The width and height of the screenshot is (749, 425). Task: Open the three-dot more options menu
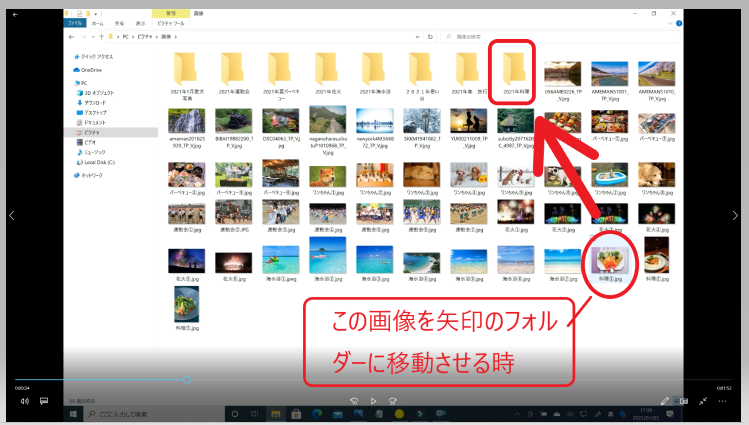(725, 401)
